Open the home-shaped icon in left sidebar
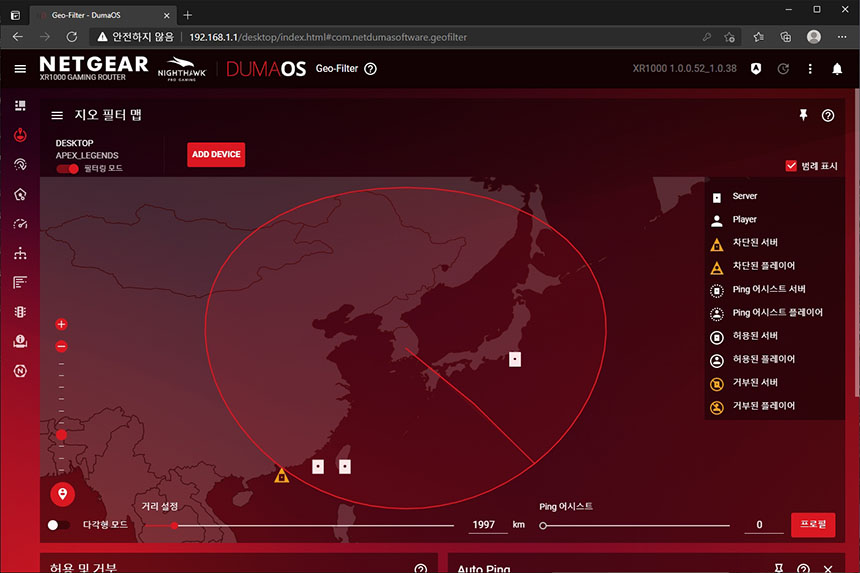 click(x=20, y=194)
